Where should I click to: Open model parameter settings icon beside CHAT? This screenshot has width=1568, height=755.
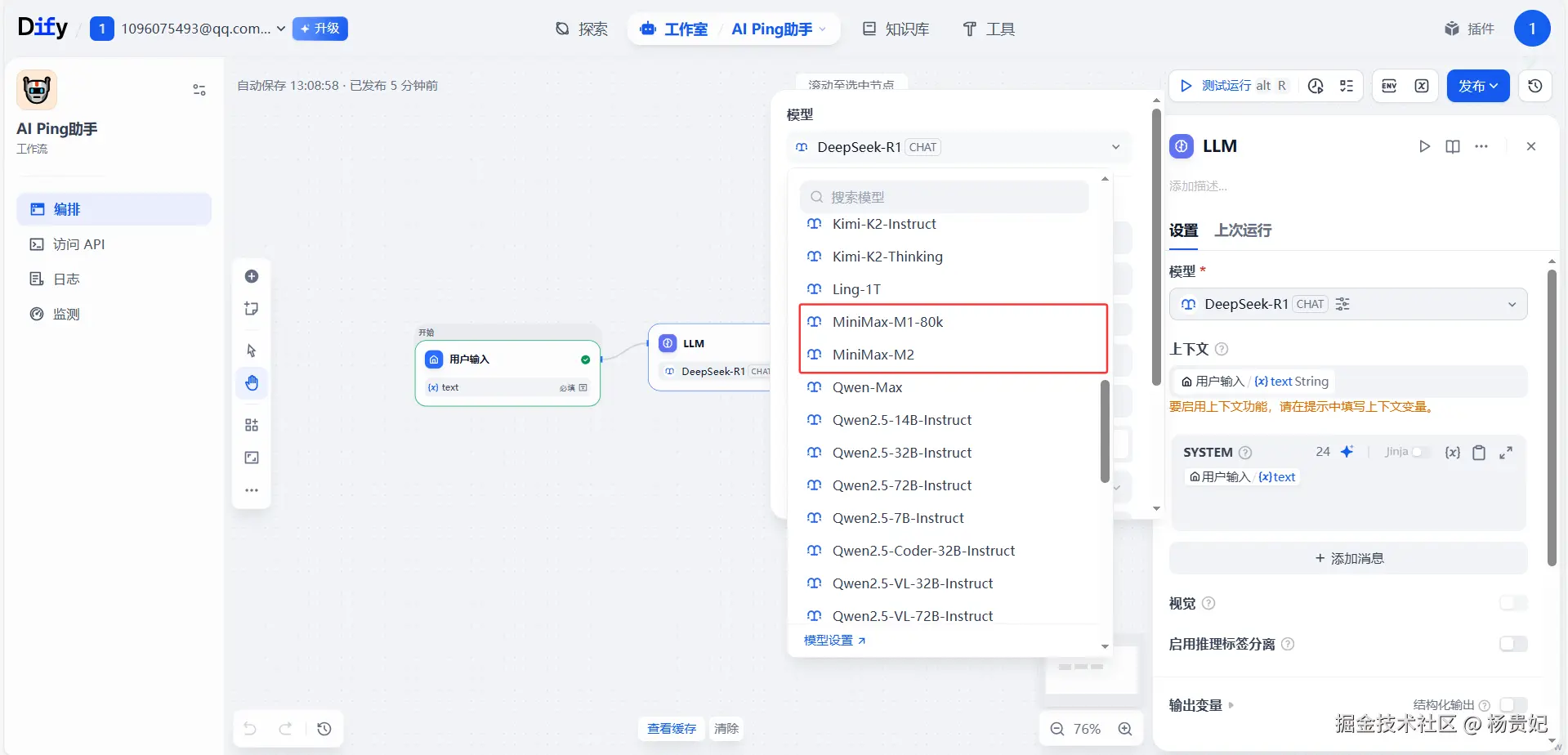tap(1342, 304)
